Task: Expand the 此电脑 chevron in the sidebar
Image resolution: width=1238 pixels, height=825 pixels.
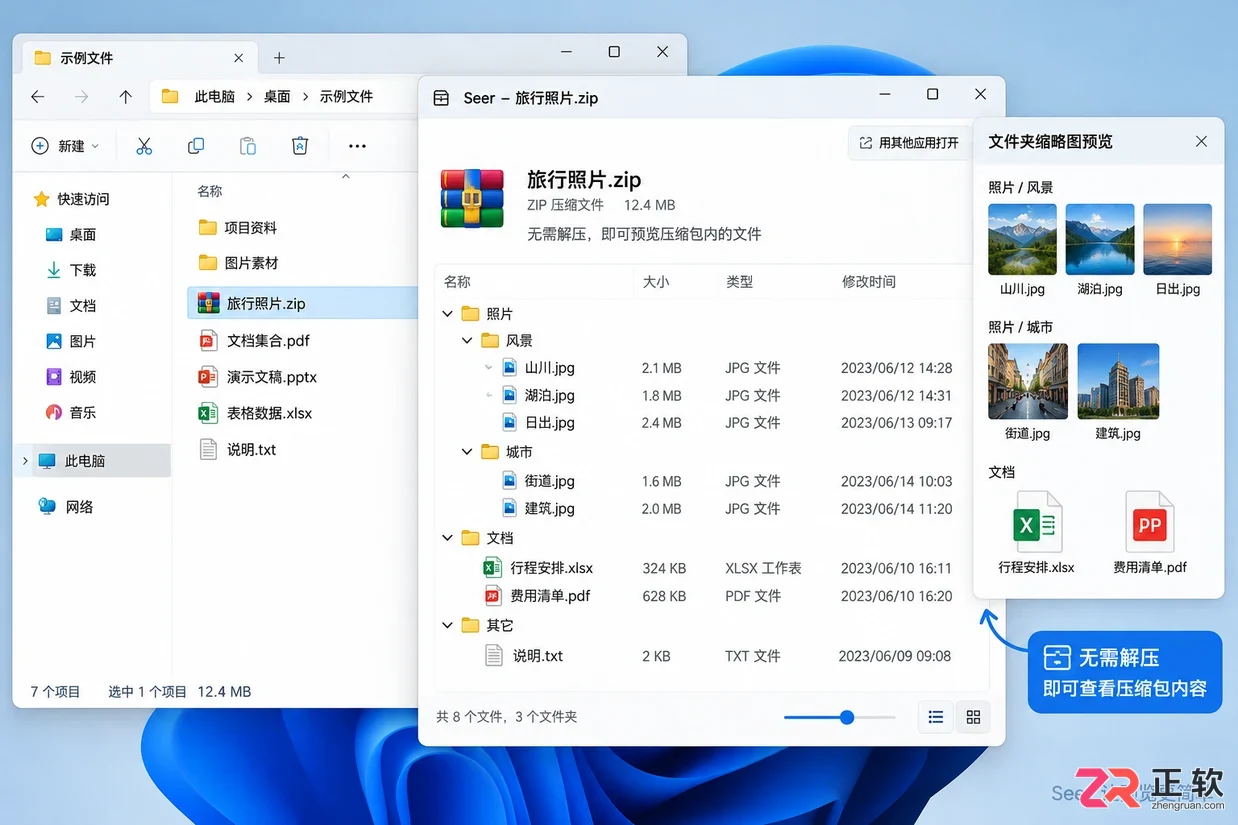Action: (x=25, y=461)
